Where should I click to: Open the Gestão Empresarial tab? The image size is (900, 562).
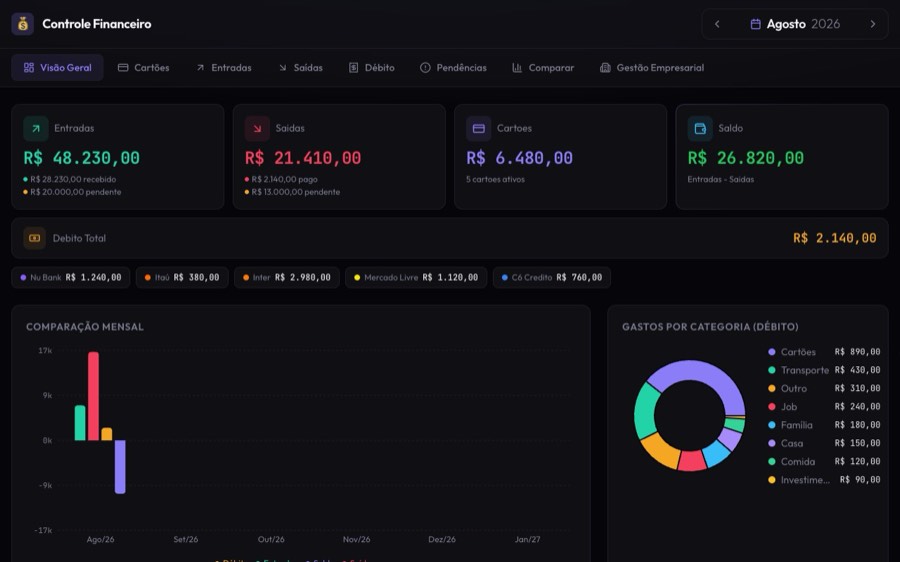[652, 68]
